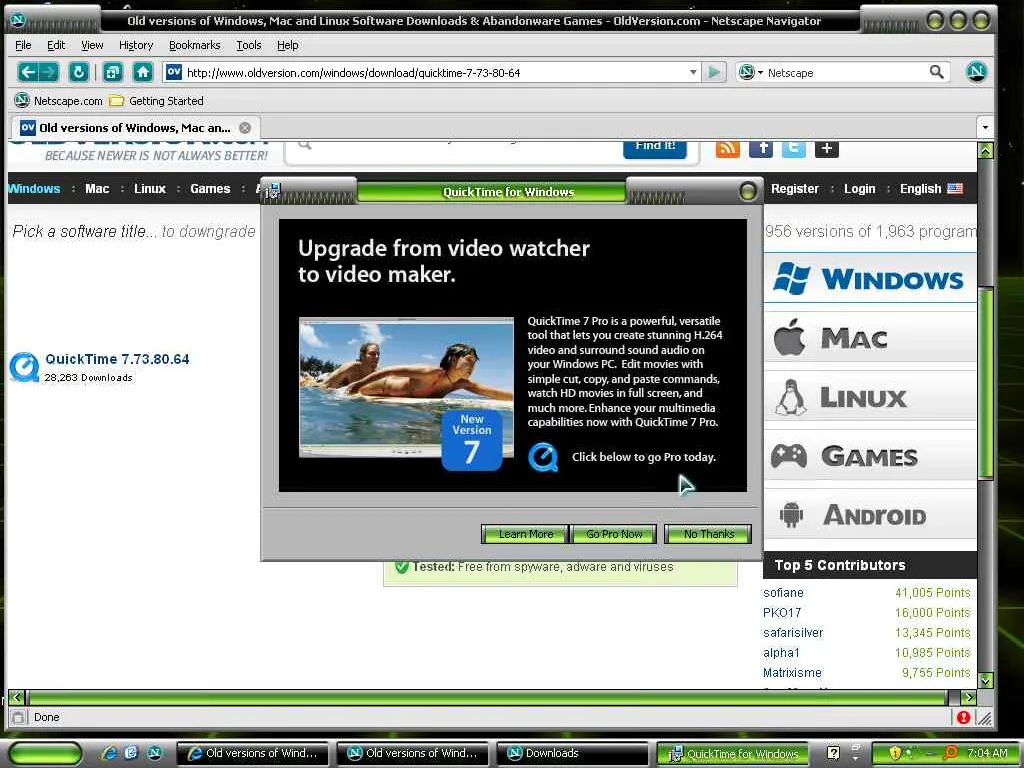Click the Mac category banner

(x=869, y=338)
